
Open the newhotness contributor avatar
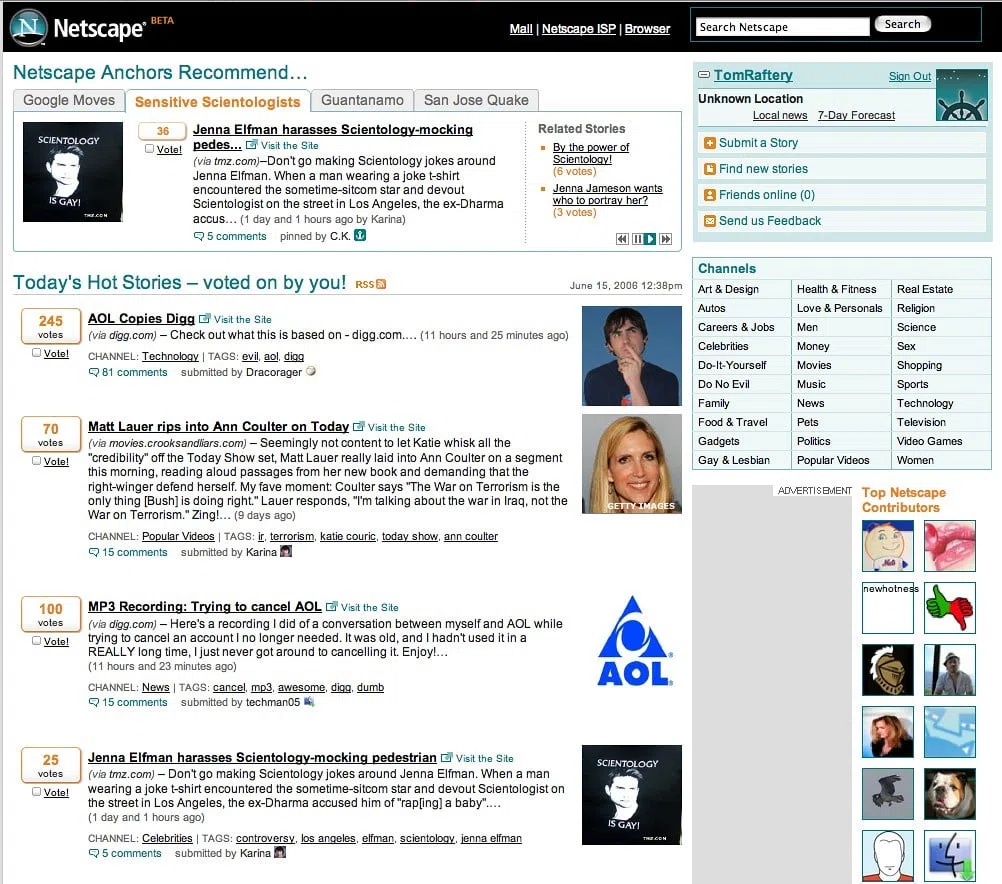(x=888, y=608)
